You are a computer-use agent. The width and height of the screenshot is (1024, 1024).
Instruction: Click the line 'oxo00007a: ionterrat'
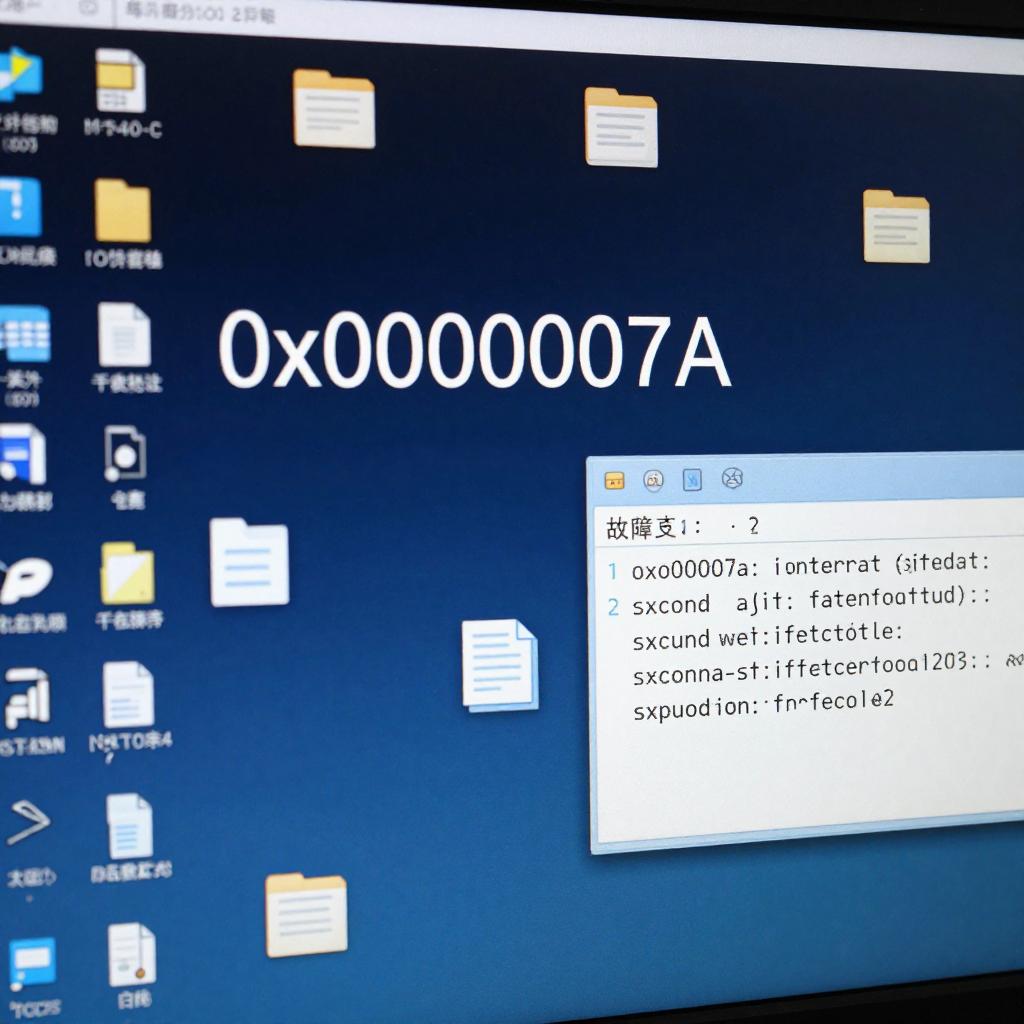pyautogui.click(x=756, y=567)
